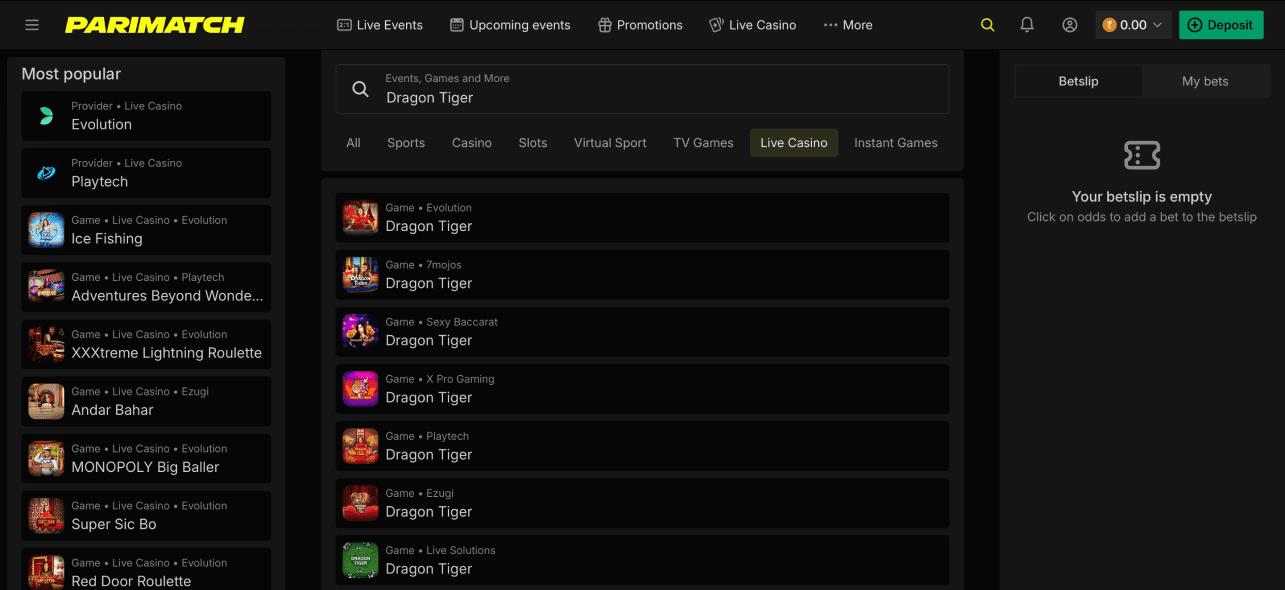The width and height of the screenshot is (1285, 590).
Task: Open the hamburger menu icon
Action: (x=32, y=25)
